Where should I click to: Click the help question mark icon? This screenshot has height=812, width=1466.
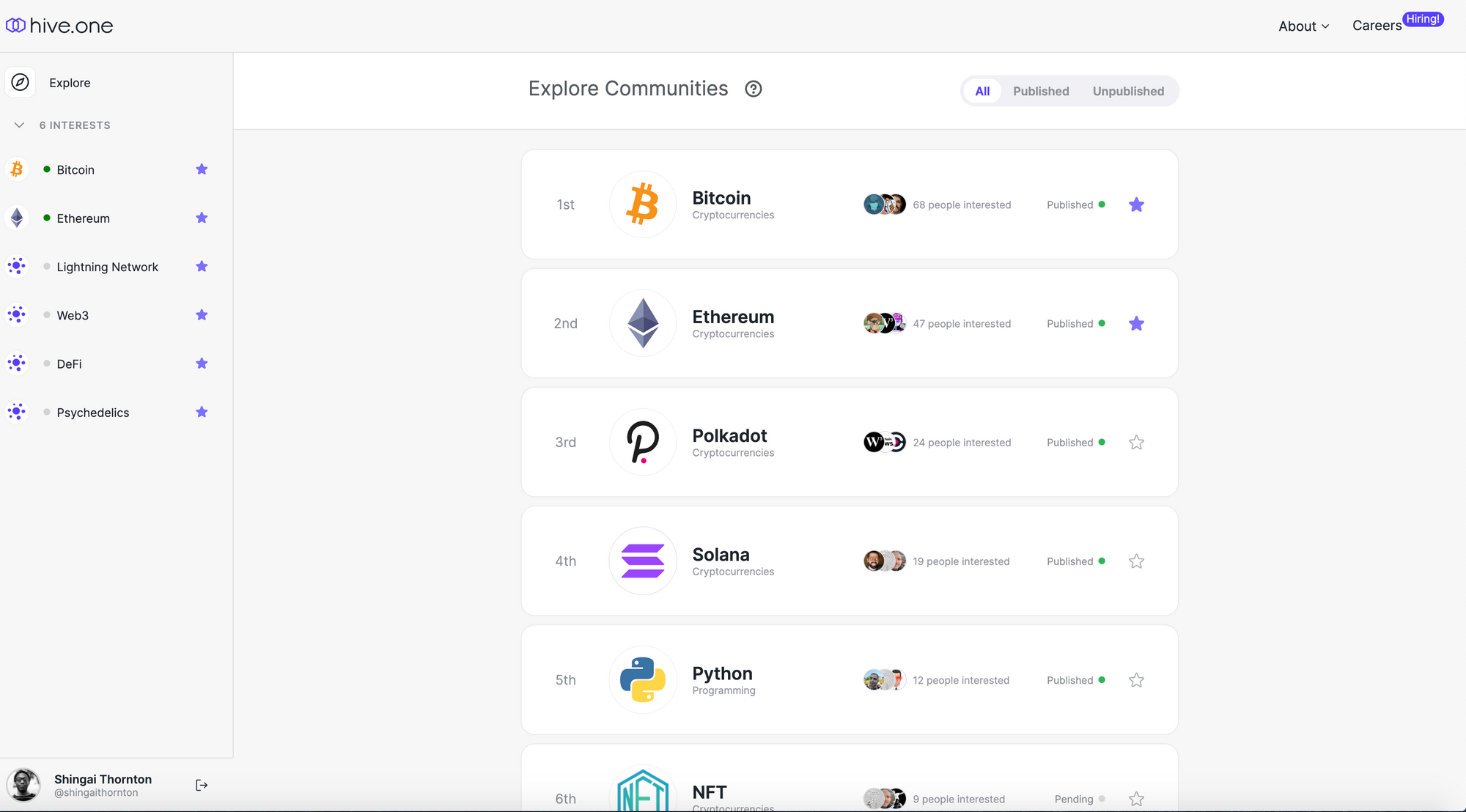(x=754, y=89)
